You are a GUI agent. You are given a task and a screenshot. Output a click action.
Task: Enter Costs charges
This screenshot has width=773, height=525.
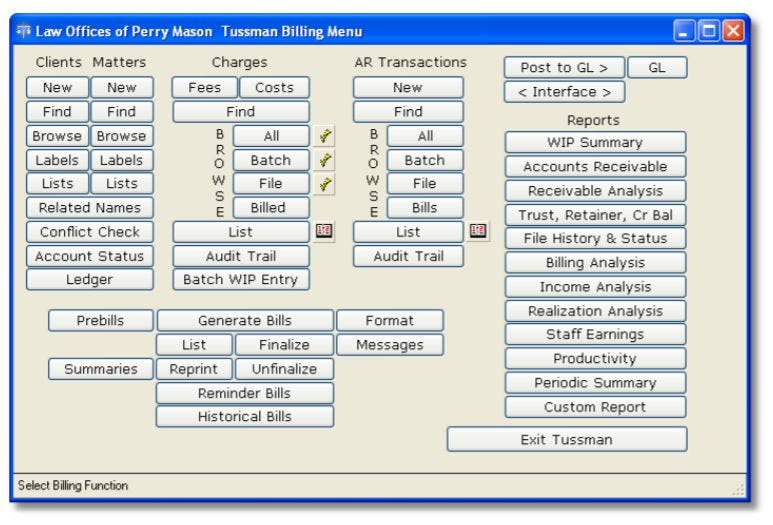(x=275, y=87)
